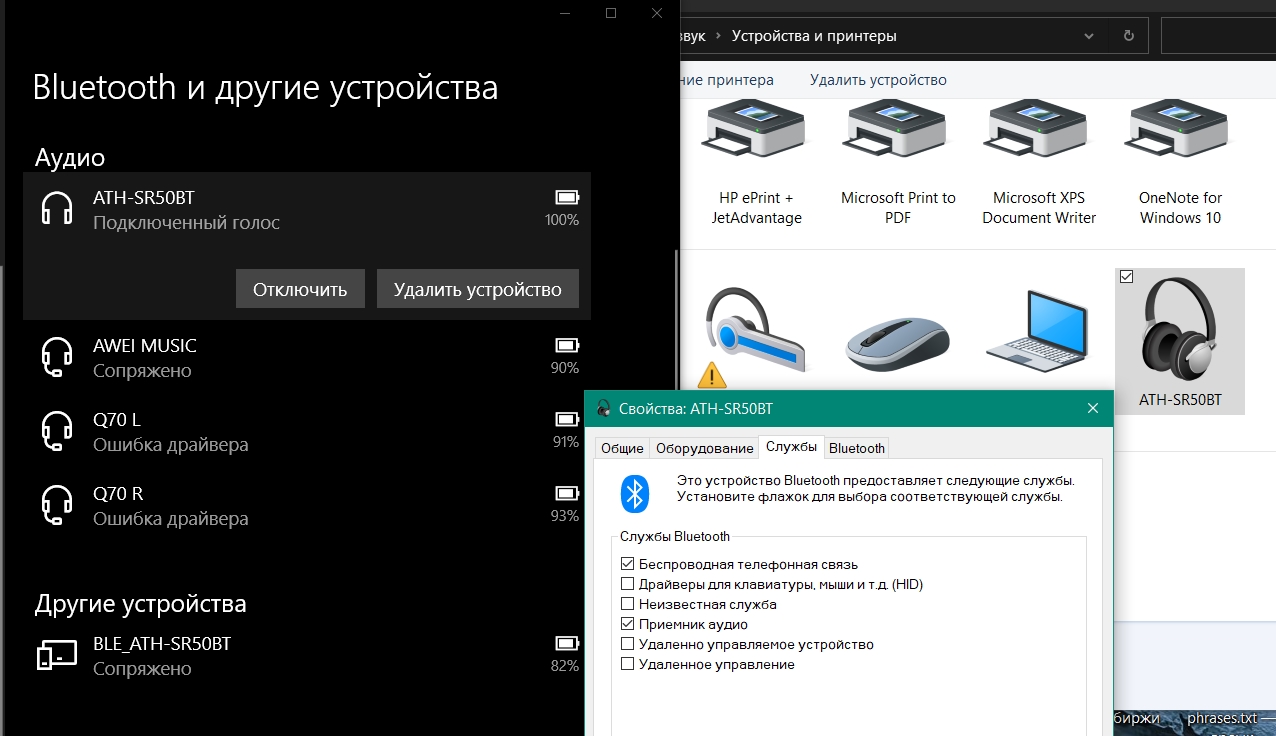Click the Q70 L headset icon
This screenshot has height=736, width=1276.
pyautogui.click(x=57, y=431)
